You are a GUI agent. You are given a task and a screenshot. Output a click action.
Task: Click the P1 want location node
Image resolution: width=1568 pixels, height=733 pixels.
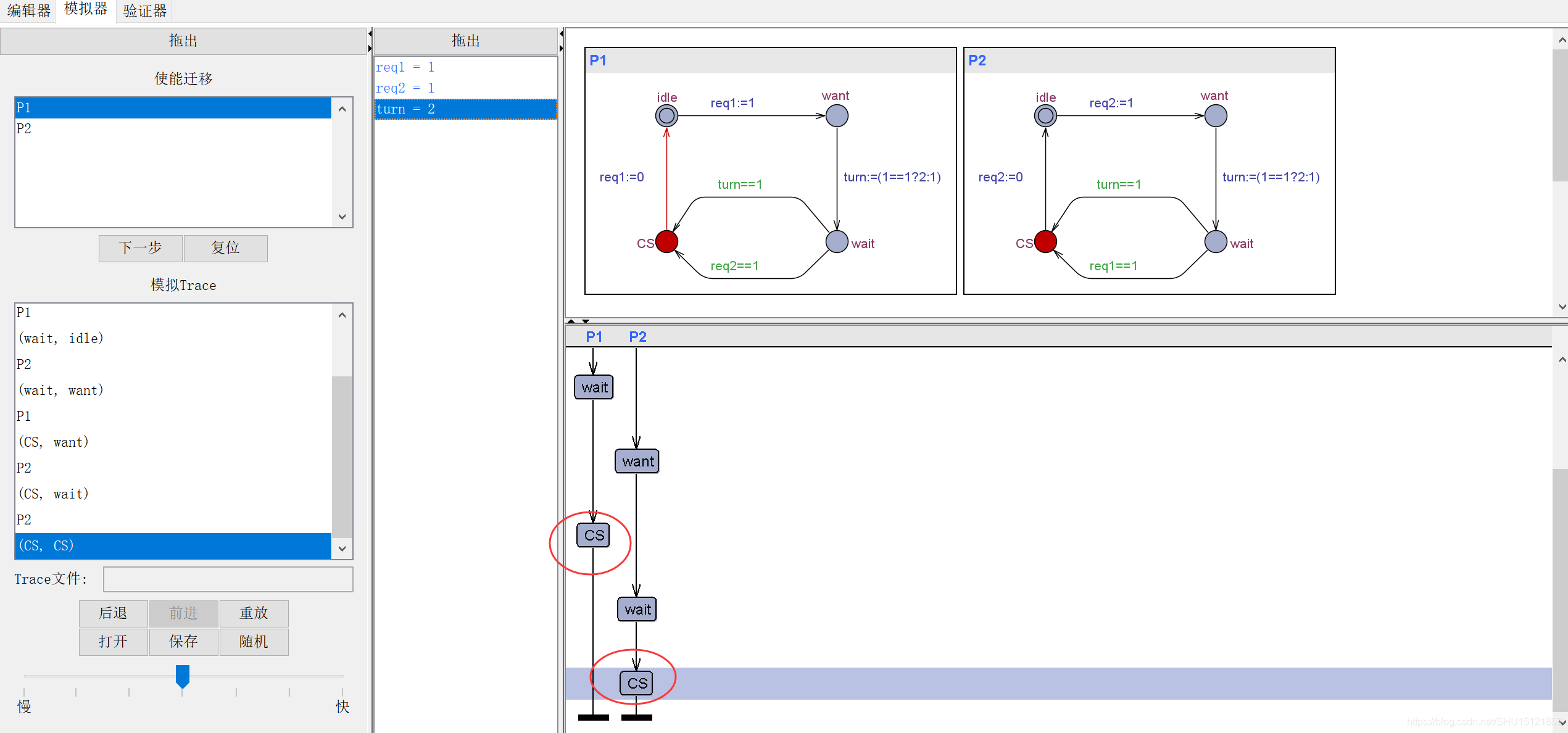pyautogui.click(x=837, y=115)
